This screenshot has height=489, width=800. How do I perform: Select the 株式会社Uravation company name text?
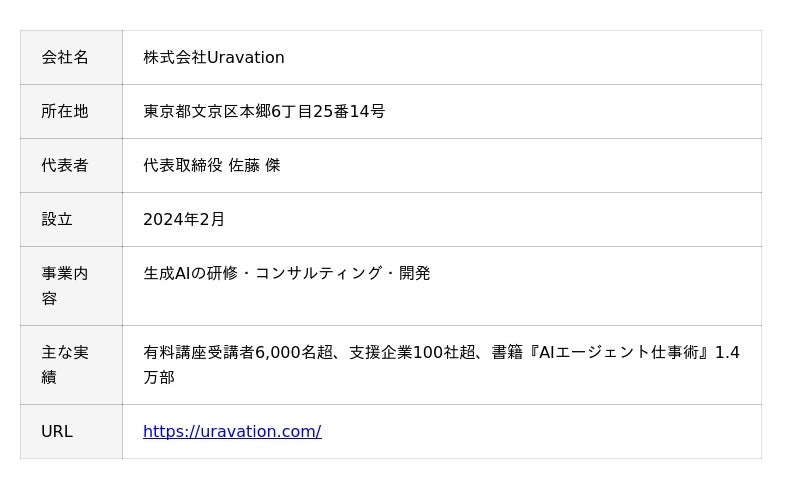pos(214,58)
